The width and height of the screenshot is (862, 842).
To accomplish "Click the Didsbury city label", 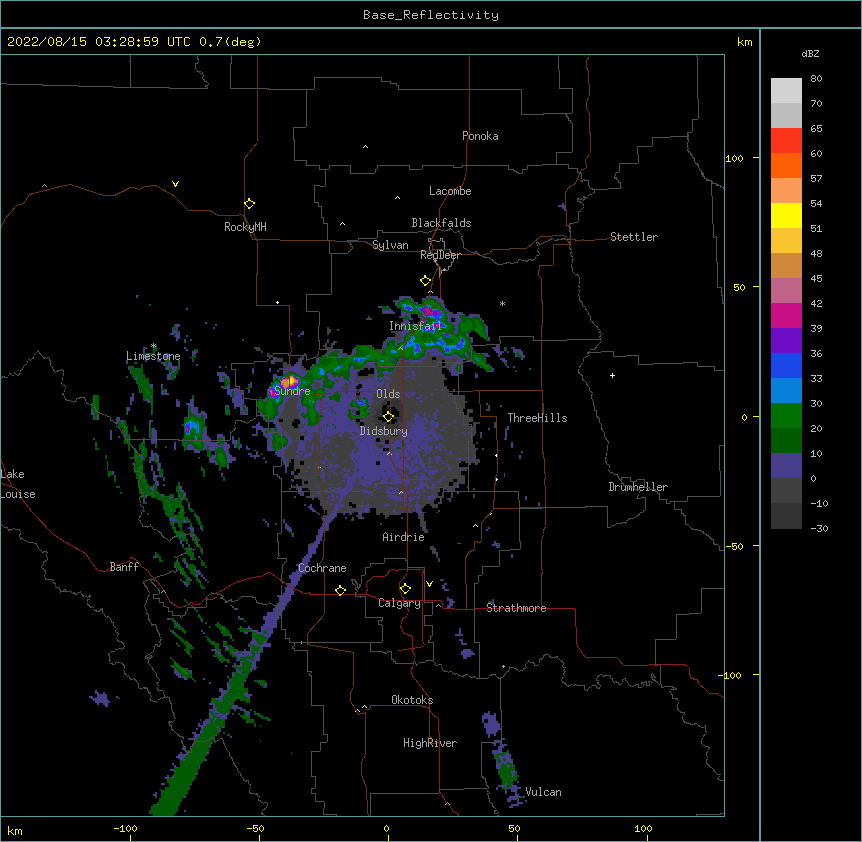I will tap(384, 431).
